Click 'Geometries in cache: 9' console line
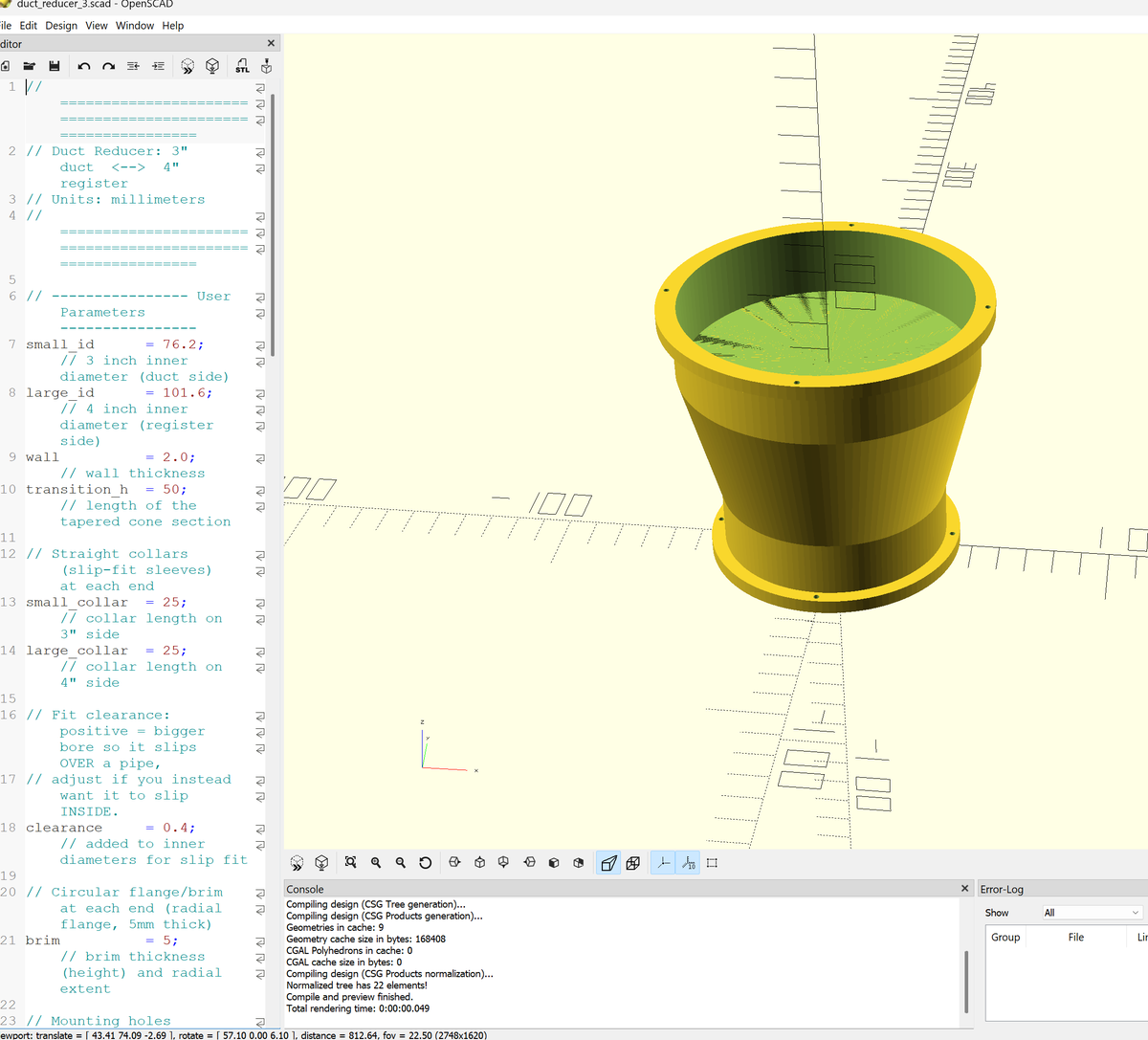This screenshot has height=1040, width=1148. click(335, 927)
